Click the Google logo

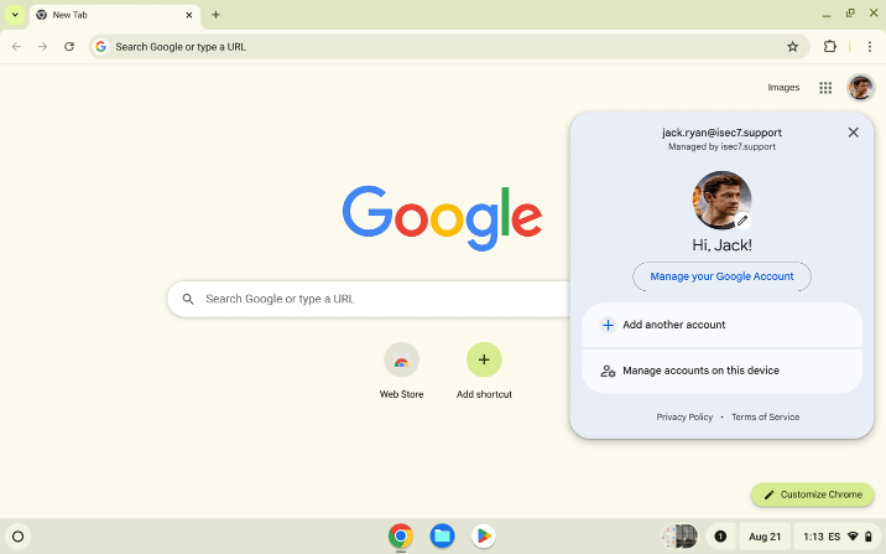click(442, 218)
